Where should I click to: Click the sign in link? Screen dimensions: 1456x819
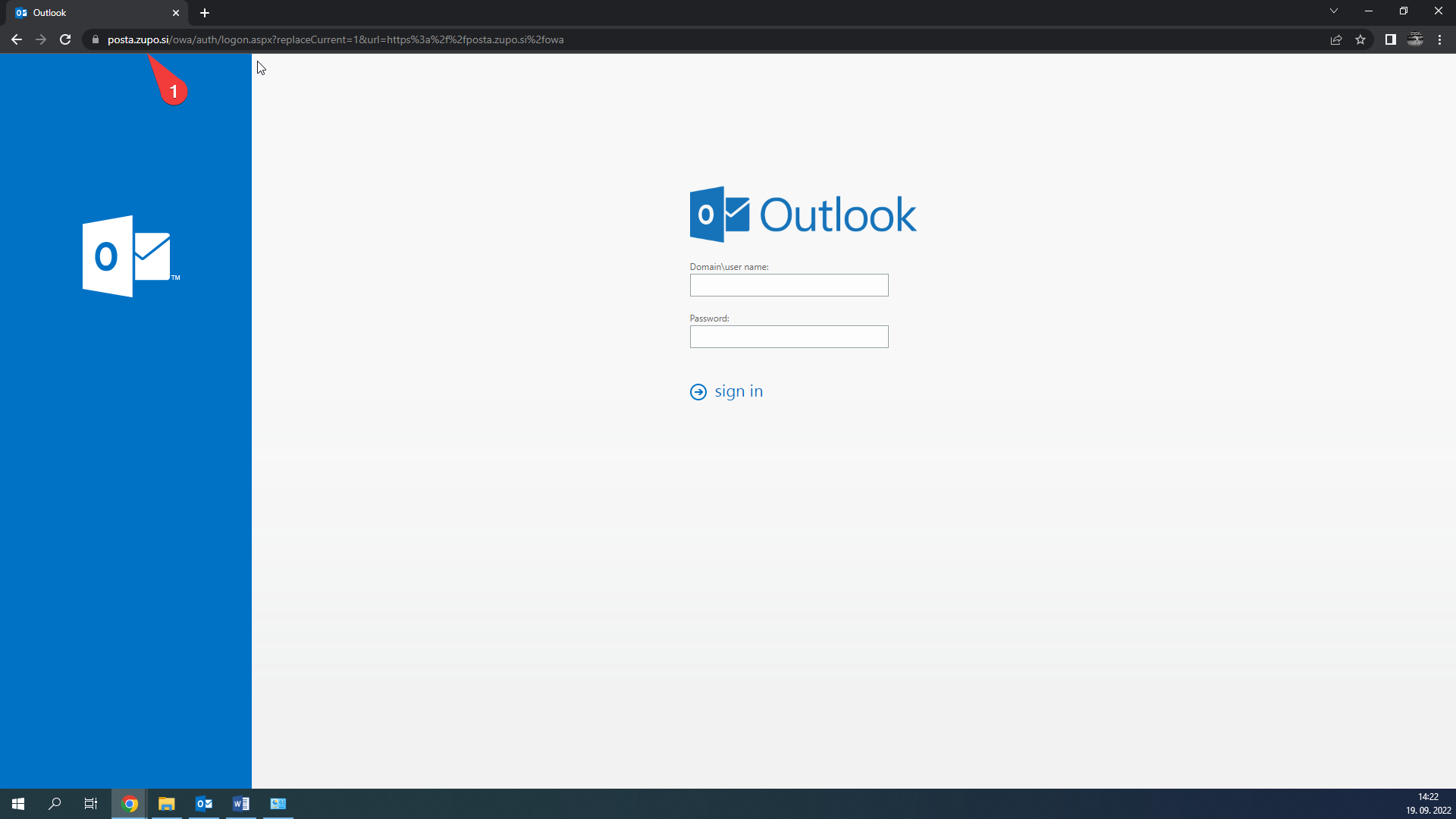point(739,391)
